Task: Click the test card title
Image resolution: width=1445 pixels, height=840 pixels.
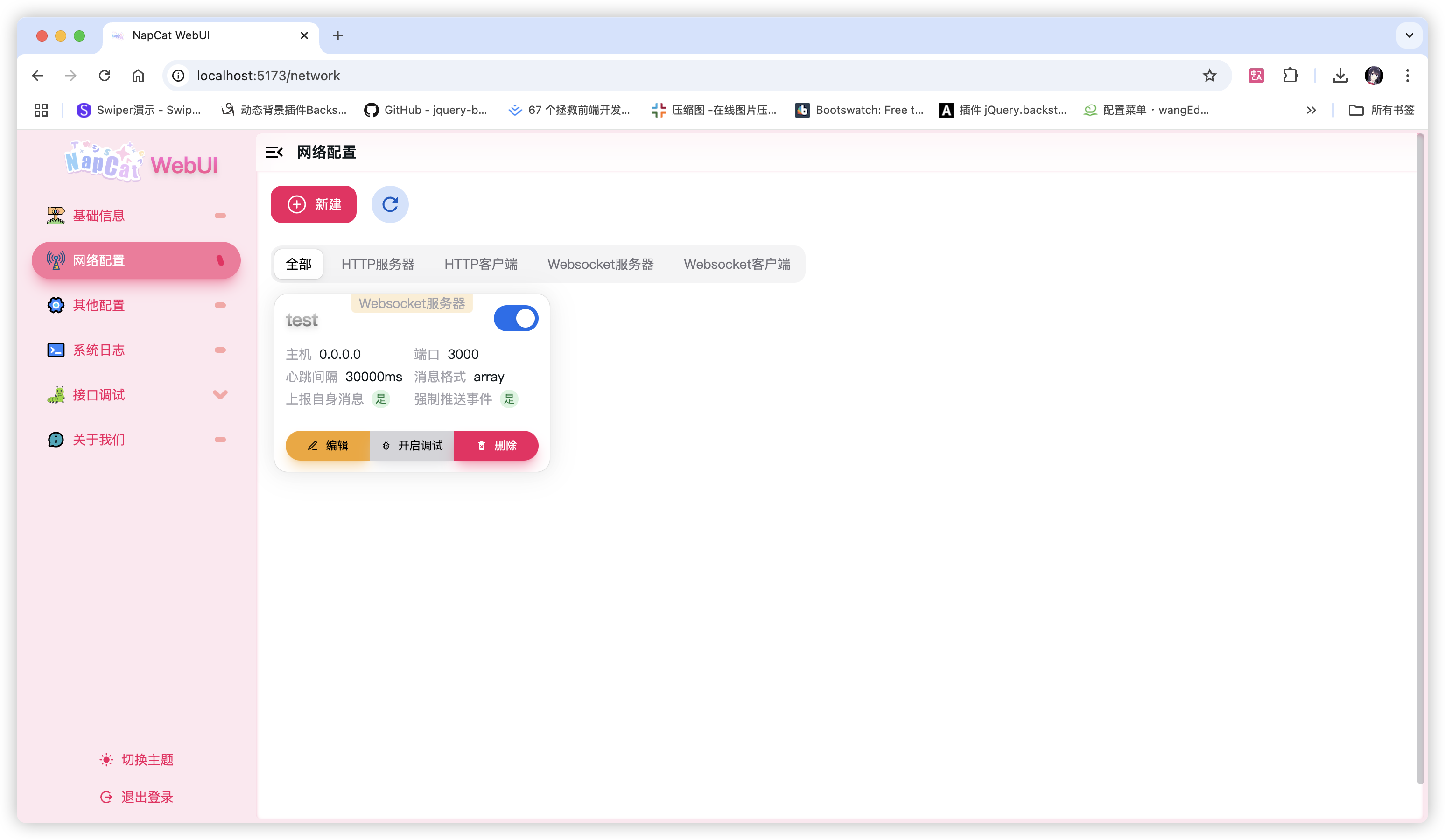Action: click(x=302, y=320)
